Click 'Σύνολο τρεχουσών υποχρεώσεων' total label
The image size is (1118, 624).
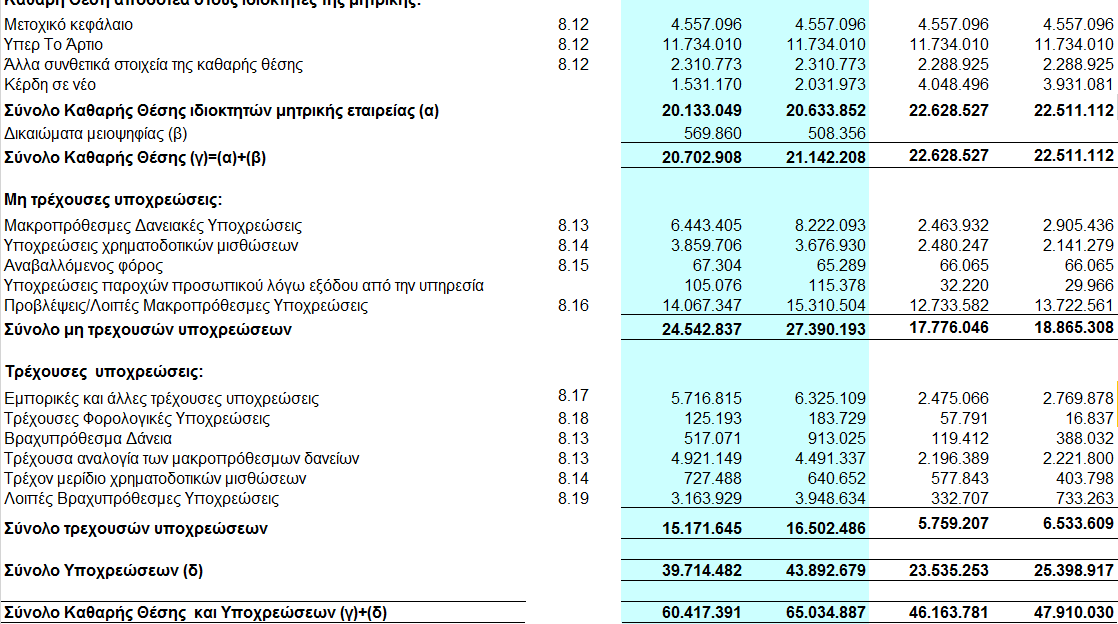(x=136, y=529)
